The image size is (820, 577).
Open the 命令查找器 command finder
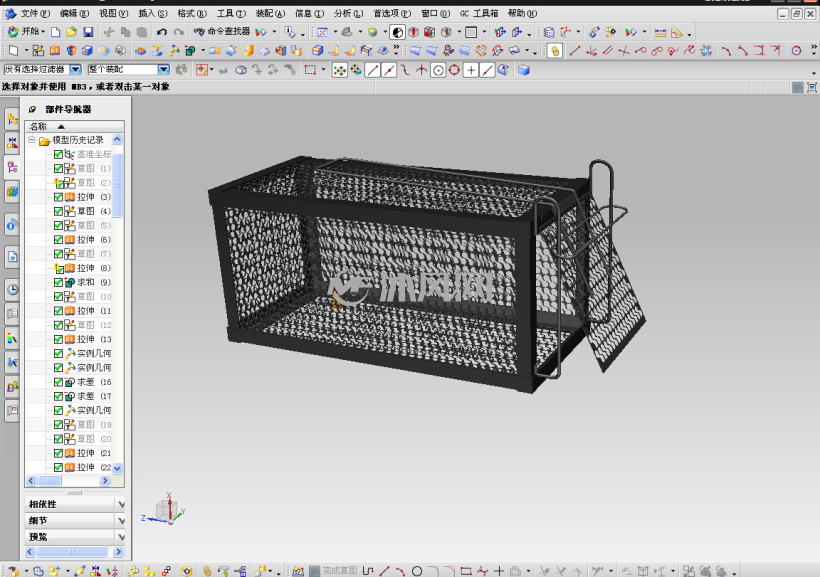pos(222,32)
